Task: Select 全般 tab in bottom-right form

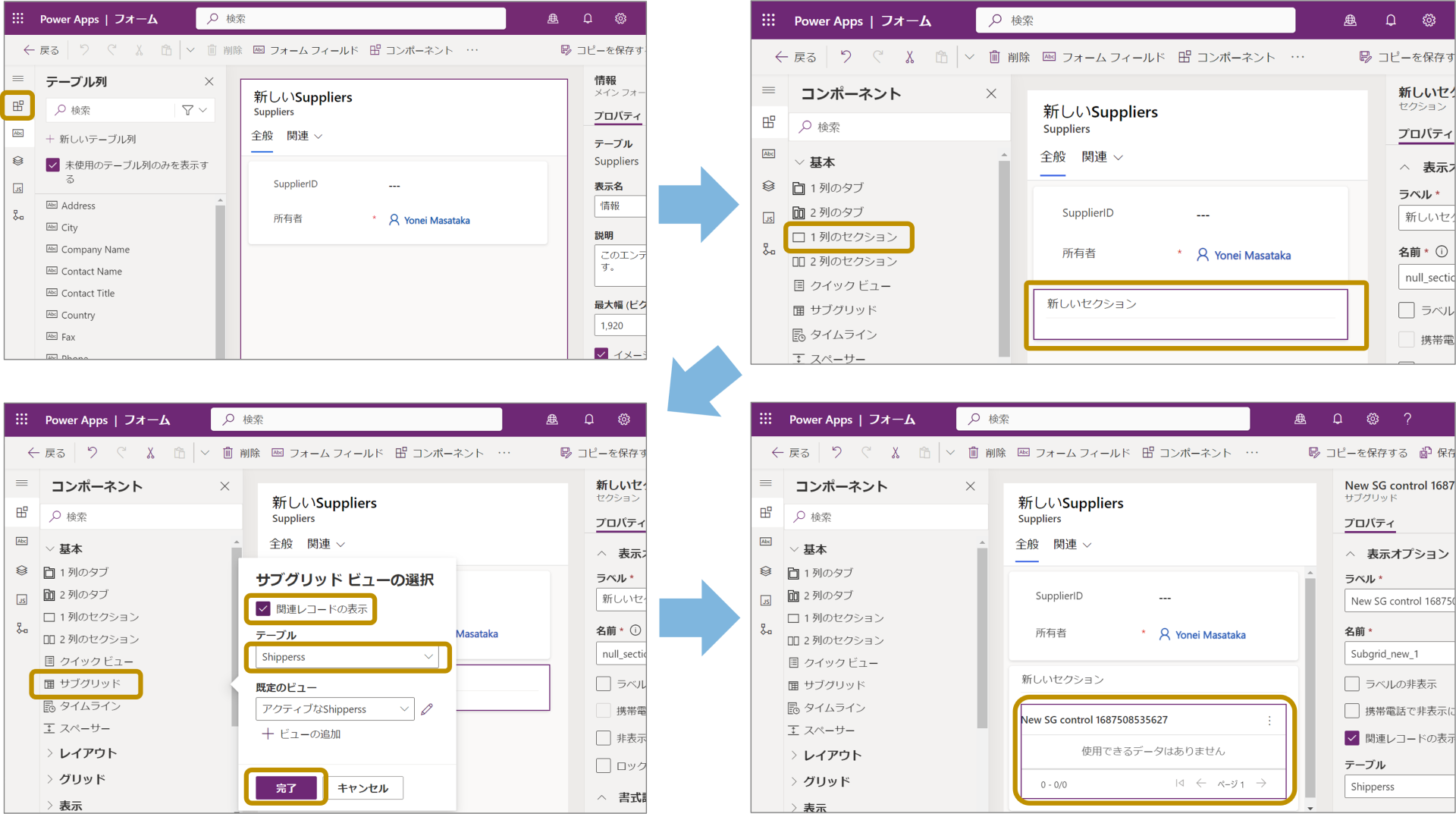Action: [1027, 545]
